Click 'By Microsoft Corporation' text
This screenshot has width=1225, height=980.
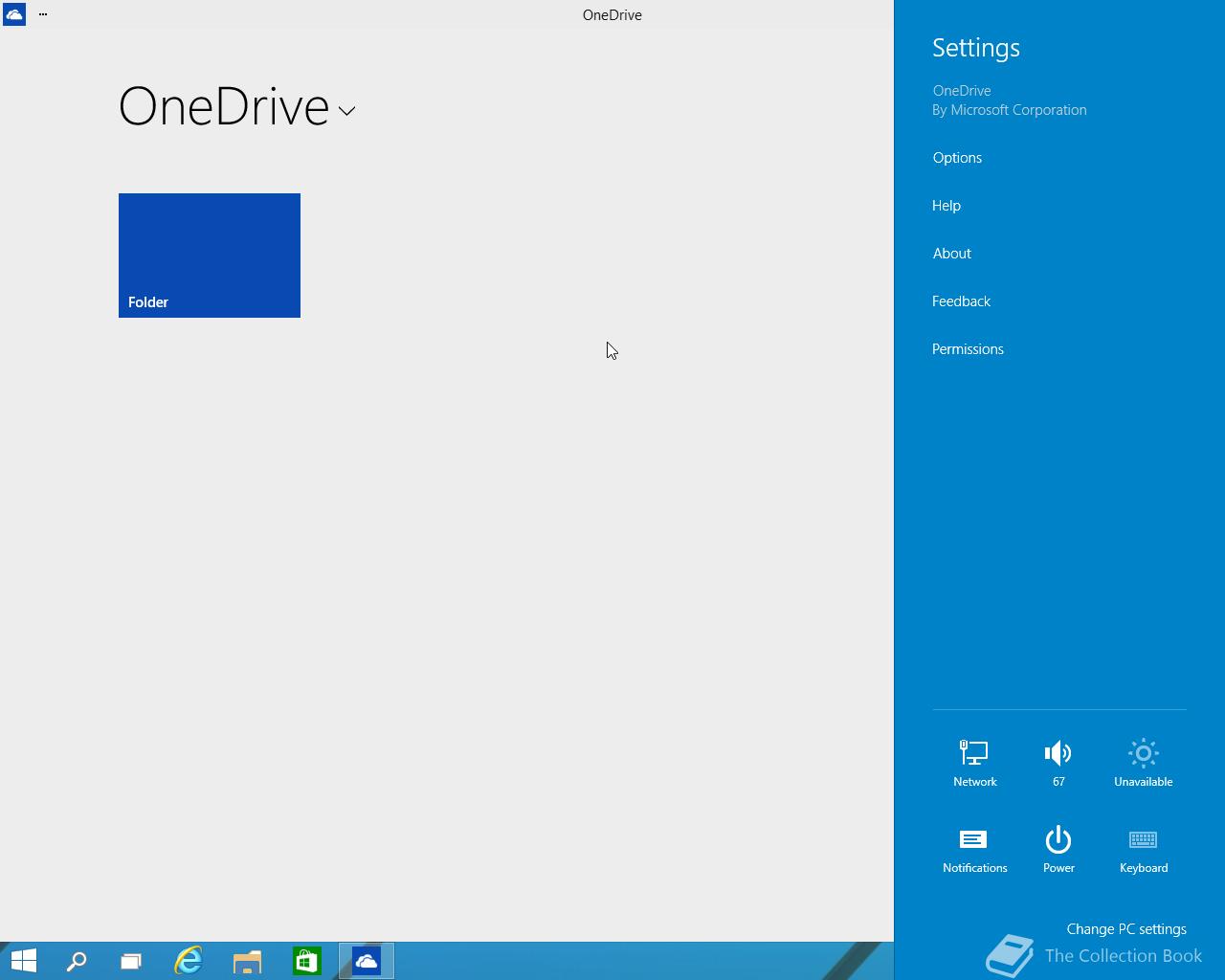pyautogui.click(x=1010, y=110)
